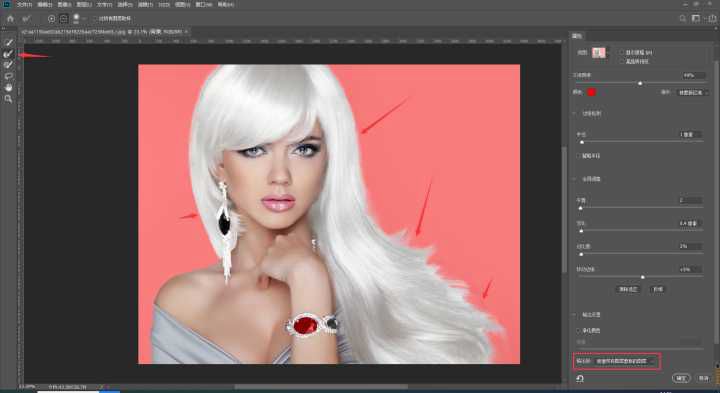Open the 窗口 (Window) menu
The width and height of the screenshot is (720, 393).
click(x=204, y=5)
